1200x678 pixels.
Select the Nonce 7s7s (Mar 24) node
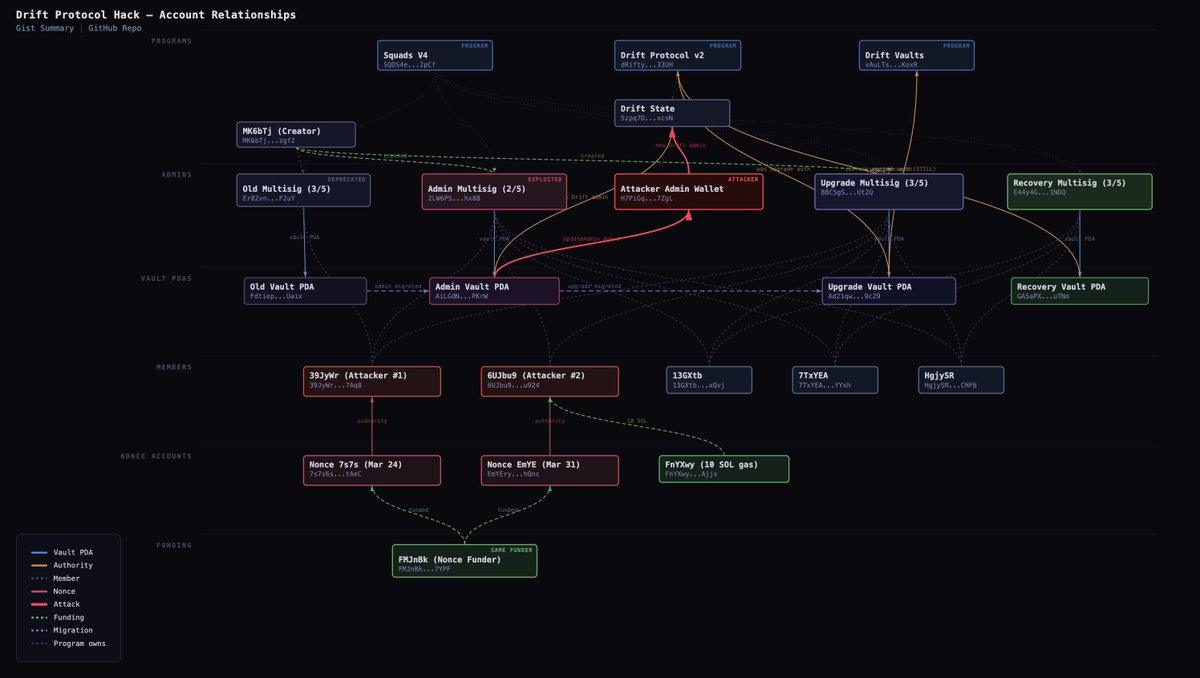(372, 470)
